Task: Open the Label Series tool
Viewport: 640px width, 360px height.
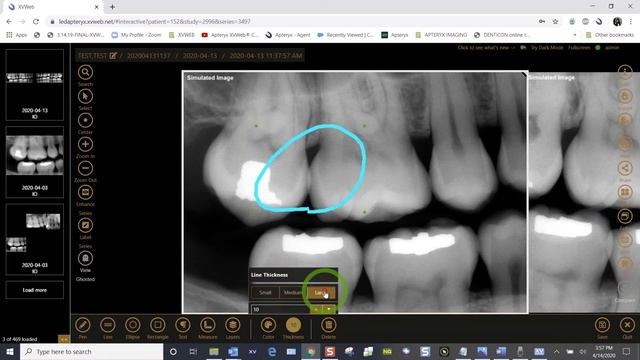Action: tap(85, 225)
